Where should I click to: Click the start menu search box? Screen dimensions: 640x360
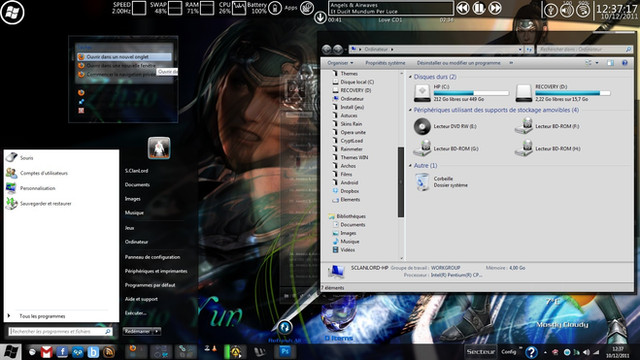60,331
